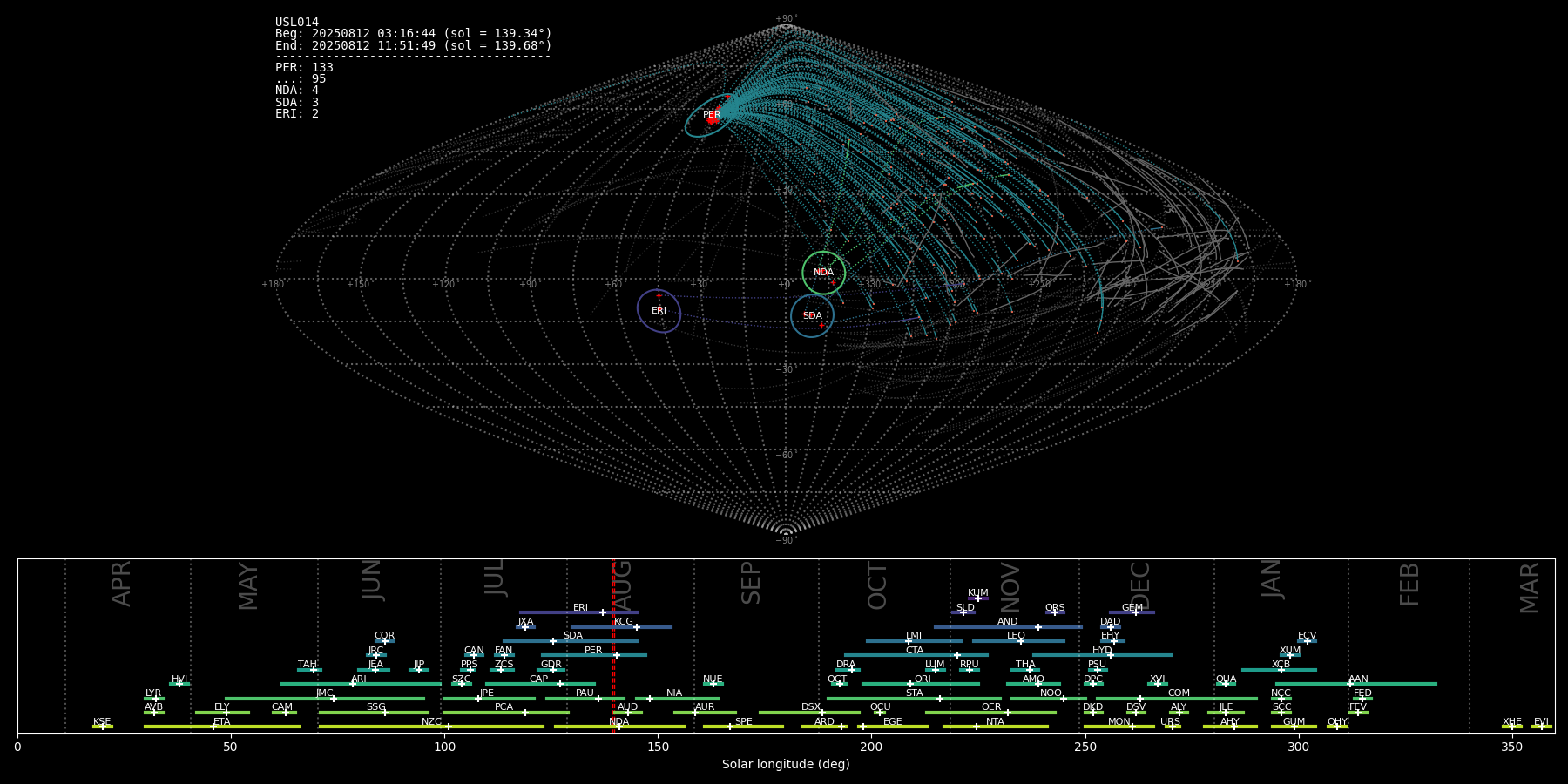Screen dimensions: 1568x784
Task: Click the KSE shower bar in timeline
Action: pos(103,727)
